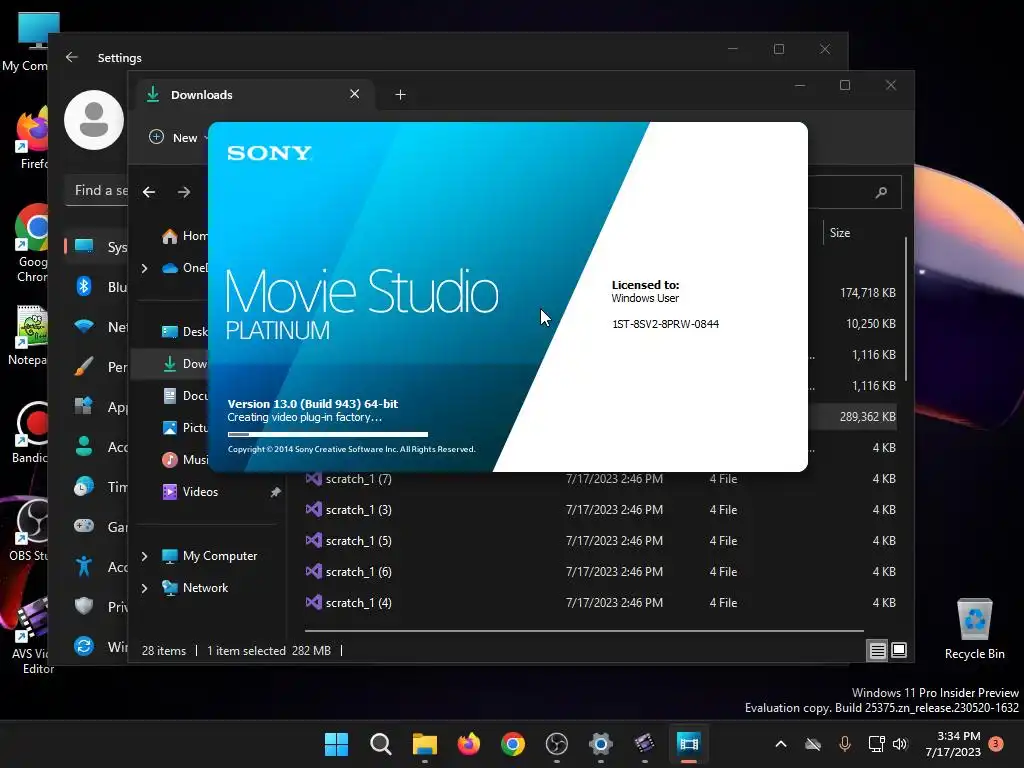Switch to details view layout

pyautogui.click(x=877, y=650)
